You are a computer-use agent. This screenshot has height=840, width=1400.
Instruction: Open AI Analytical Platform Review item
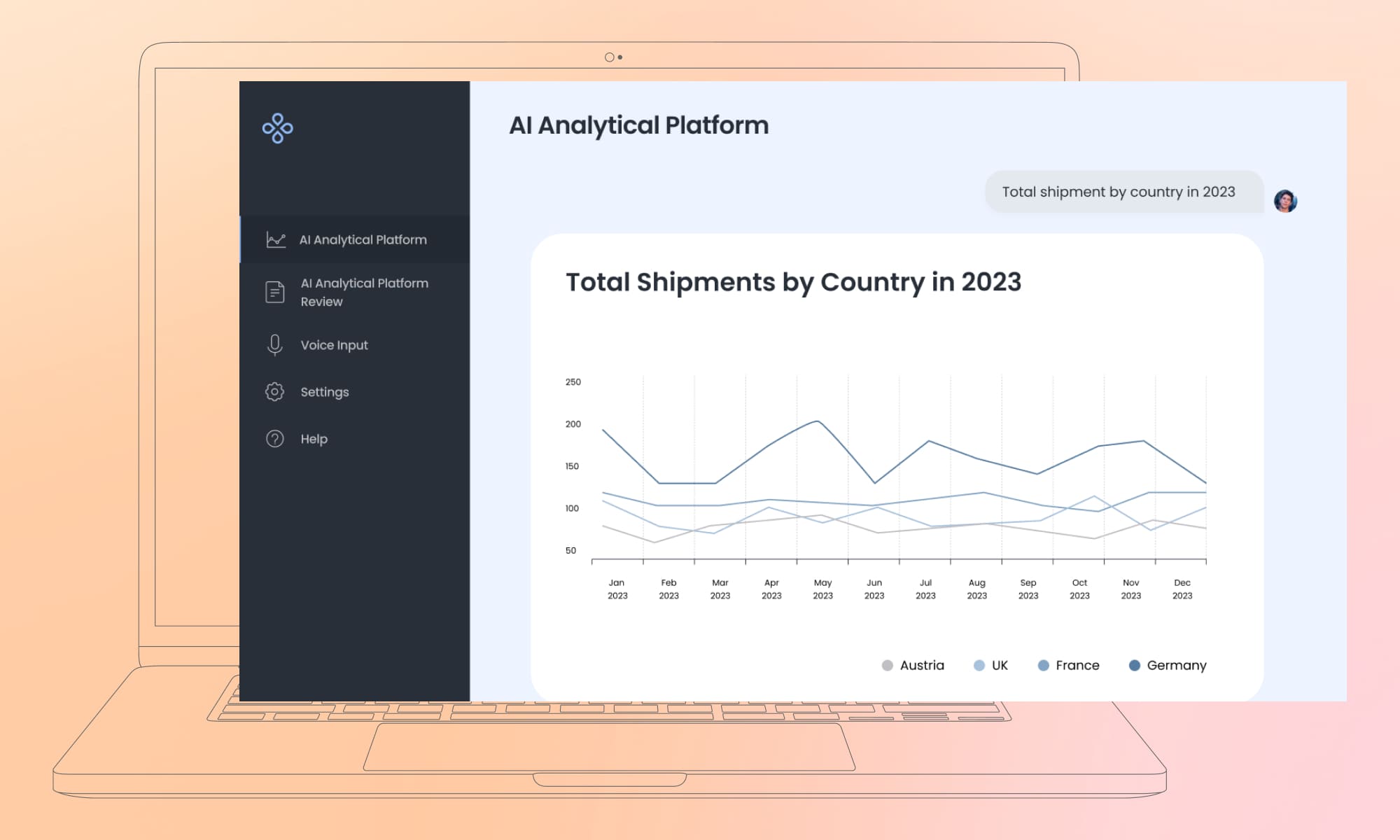click(x=364, y=292)
